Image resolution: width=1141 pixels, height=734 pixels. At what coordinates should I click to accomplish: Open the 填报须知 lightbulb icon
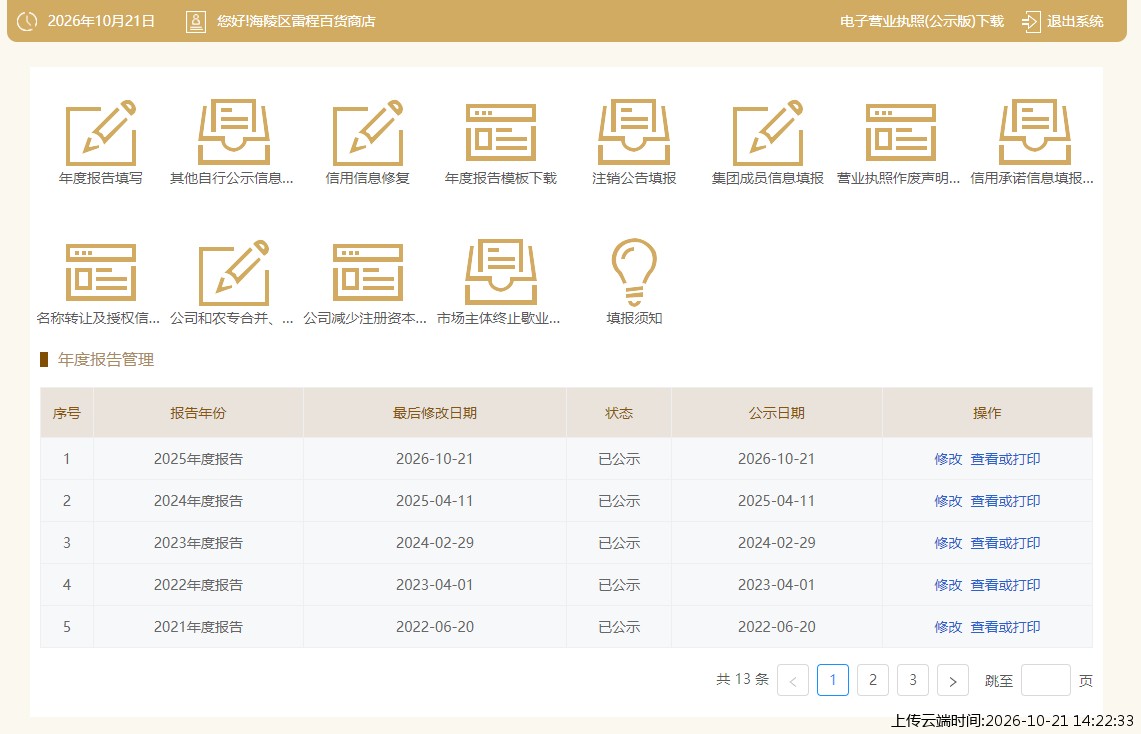tap(634, 272)
